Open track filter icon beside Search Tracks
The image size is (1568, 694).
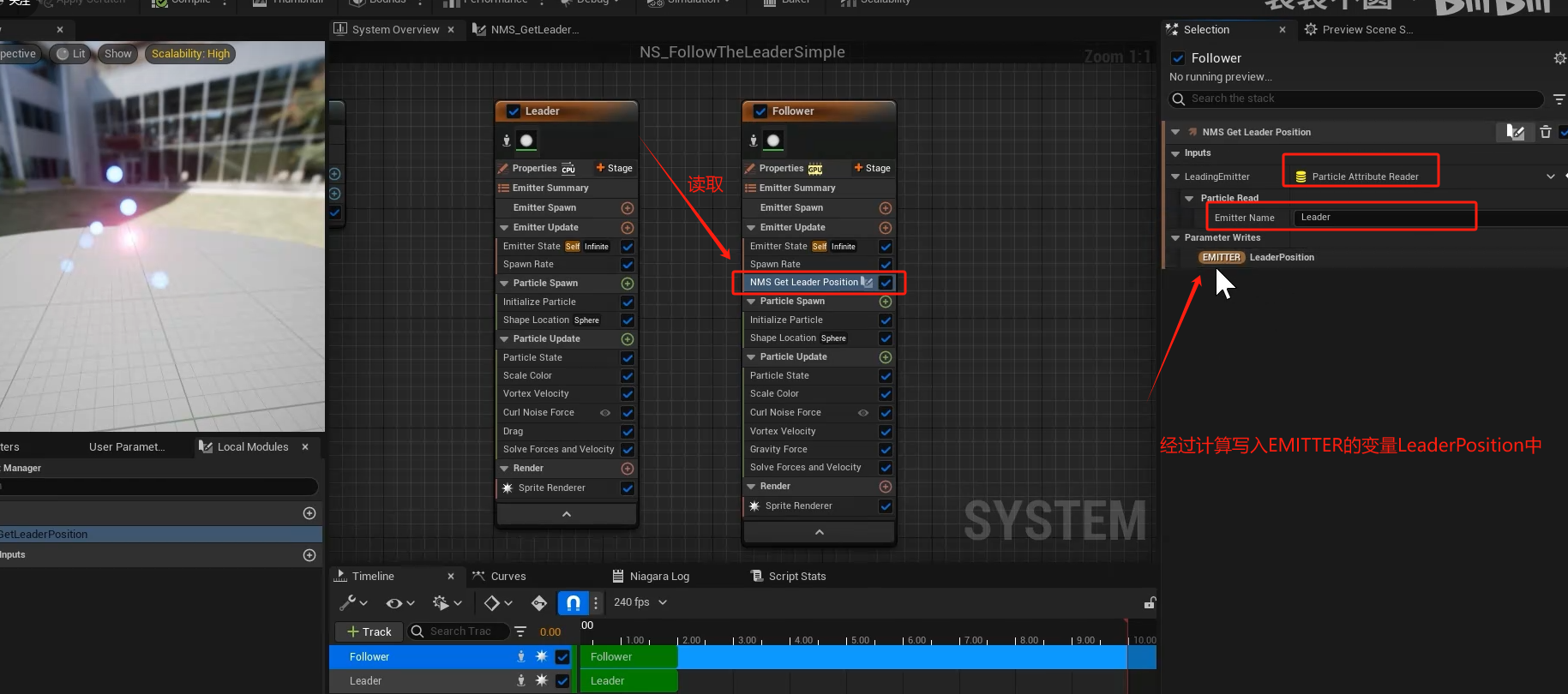520,631
